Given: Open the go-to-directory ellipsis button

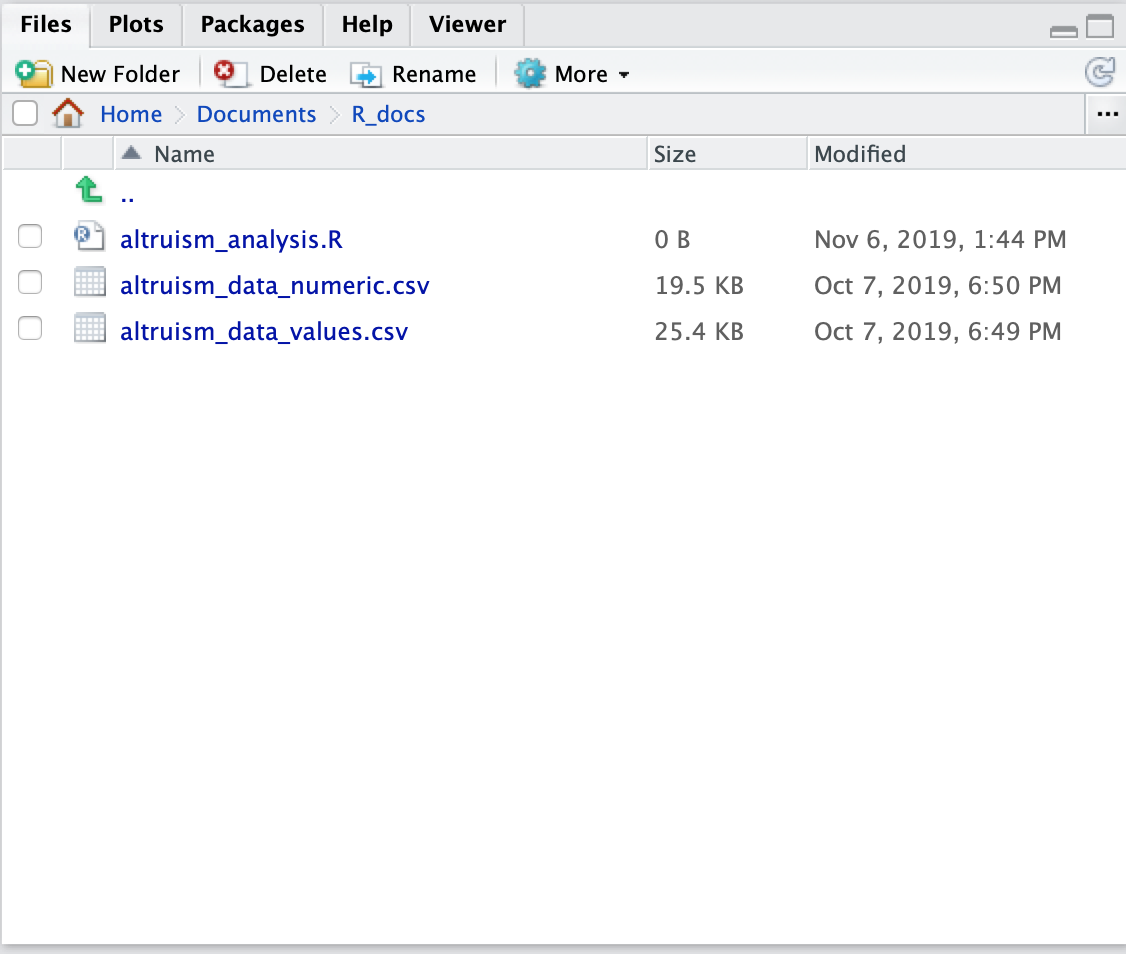Looking at the screenshot, I should tap(1107, 114).
